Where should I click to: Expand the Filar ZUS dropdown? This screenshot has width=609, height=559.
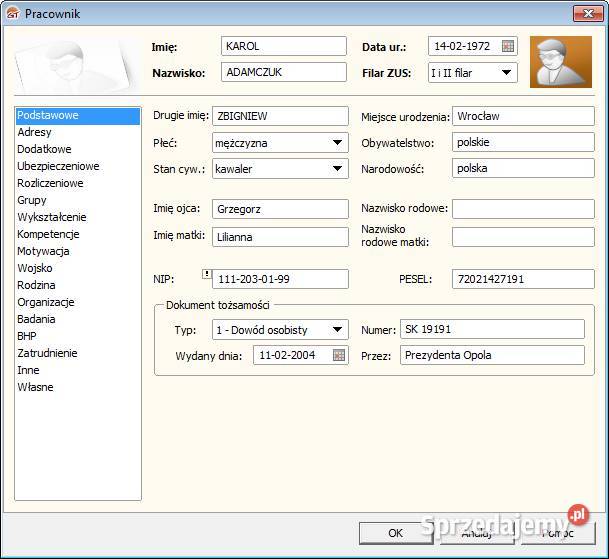pos(506,73)
